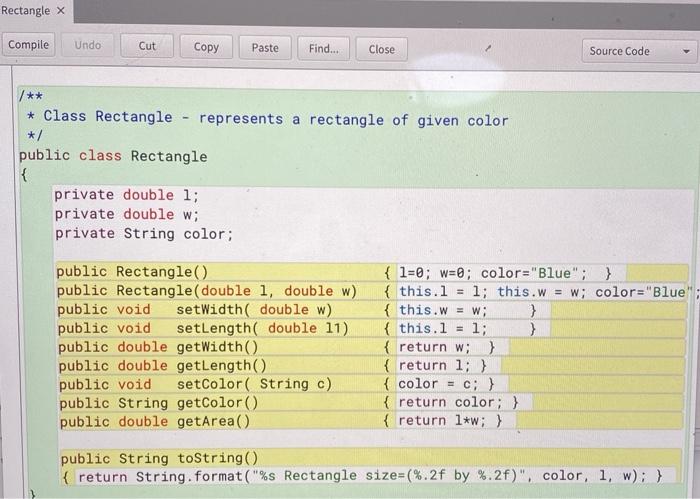This screenshot has height=499, width=700.
Task: Click the 'this.w = w;' statement
Action: [442, 310]
